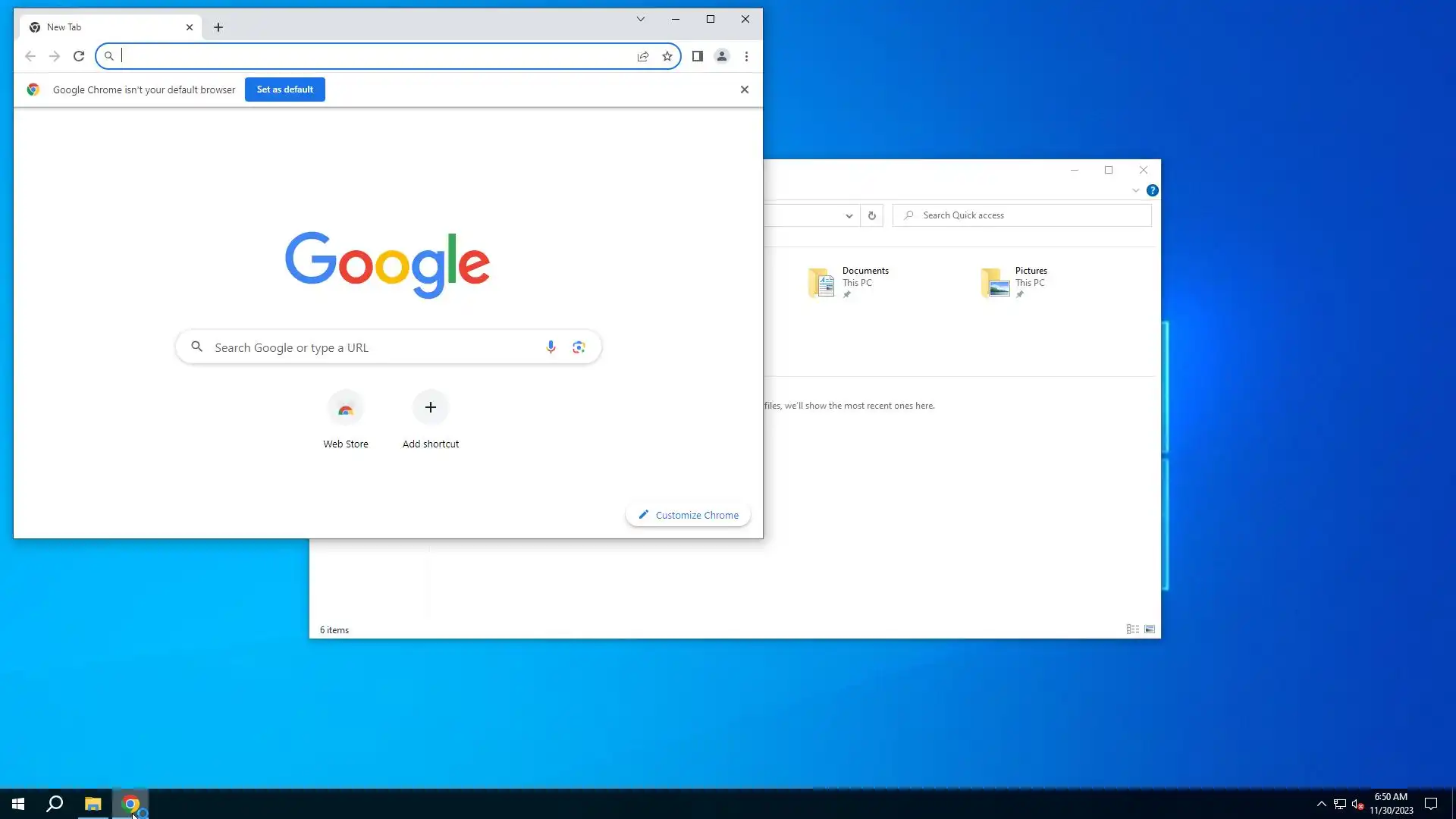Open the Chrome tab search dropdown
Viewport: 1456px width, 819px height.
coord(641,19)
